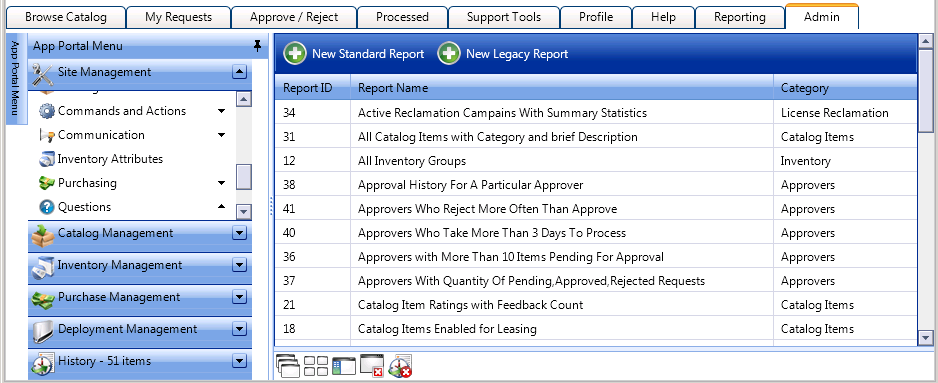938x383 pixels.
Task: Click the Communication icon
Action: pos(47,136)
